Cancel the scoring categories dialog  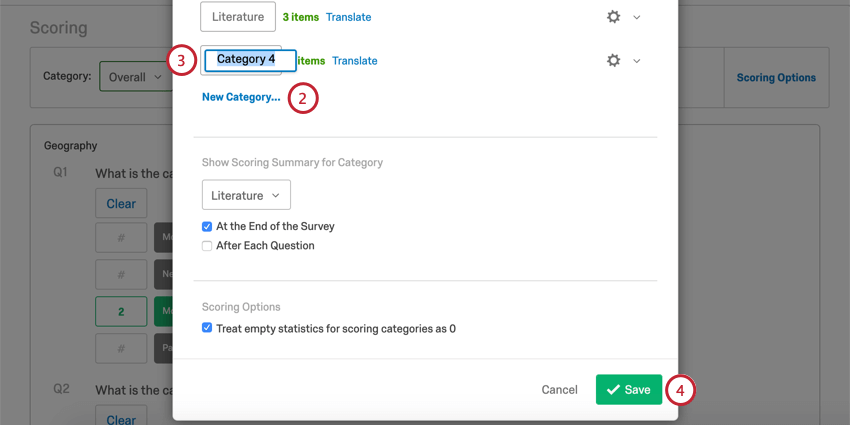click(559, 390)
